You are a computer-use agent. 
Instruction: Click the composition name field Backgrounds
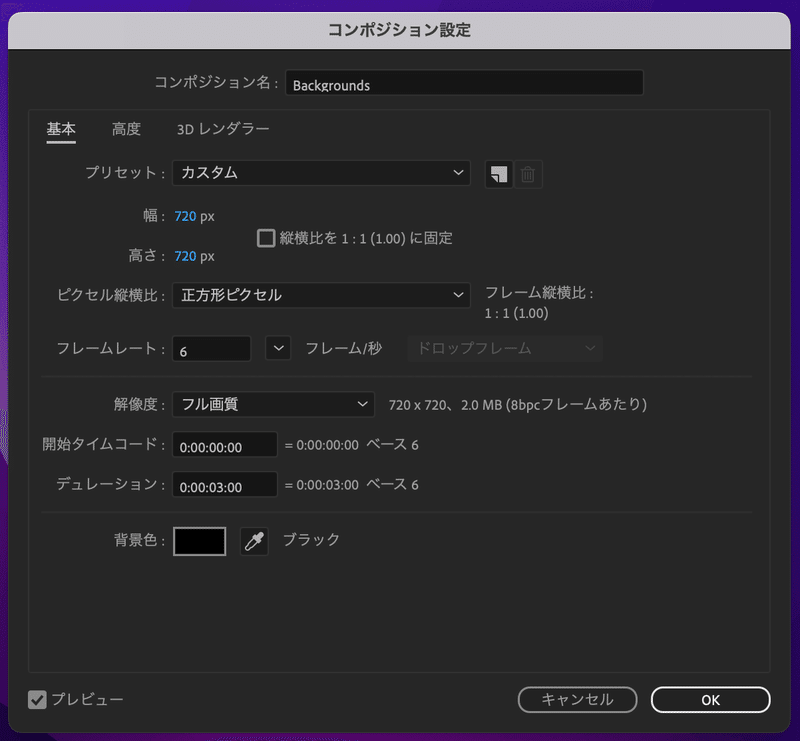click(464, 83)
